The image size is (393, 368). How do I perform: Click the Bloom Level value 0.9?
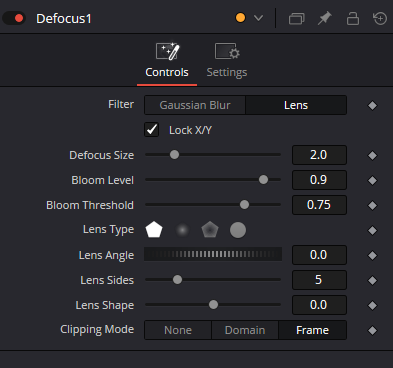(319, 180)
